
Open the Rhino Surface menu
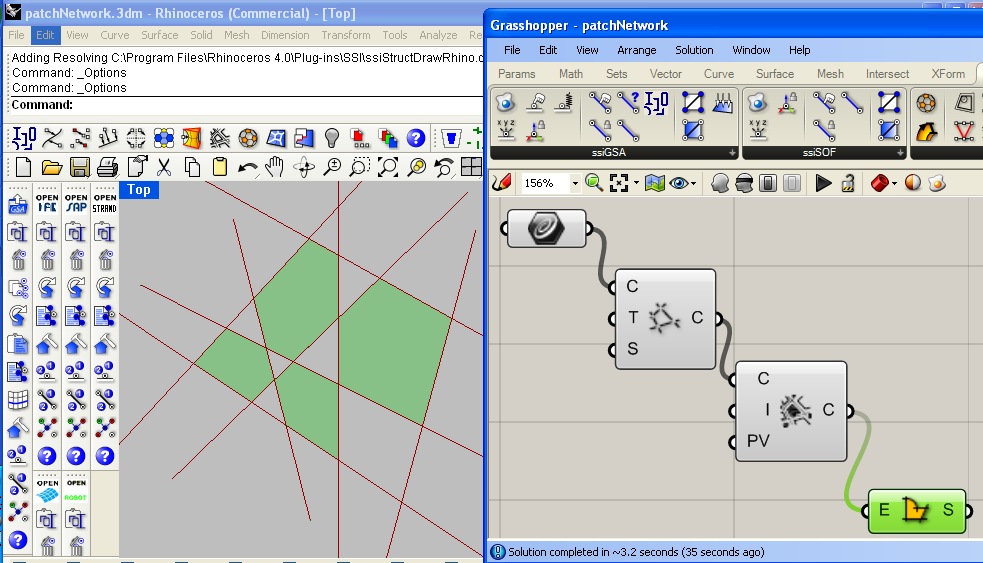159,35
